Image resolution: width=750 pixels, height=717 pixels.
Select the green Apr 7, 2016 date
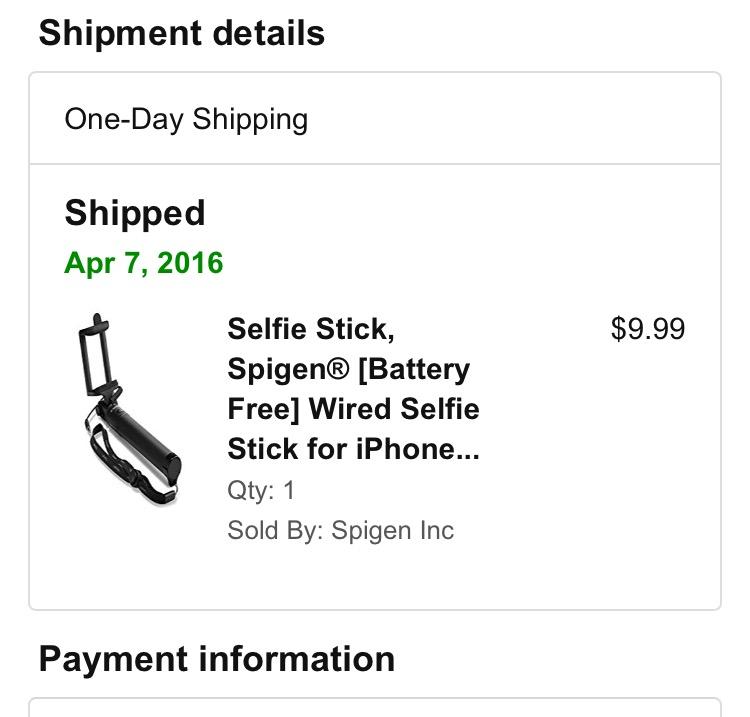tap(144, 263)
